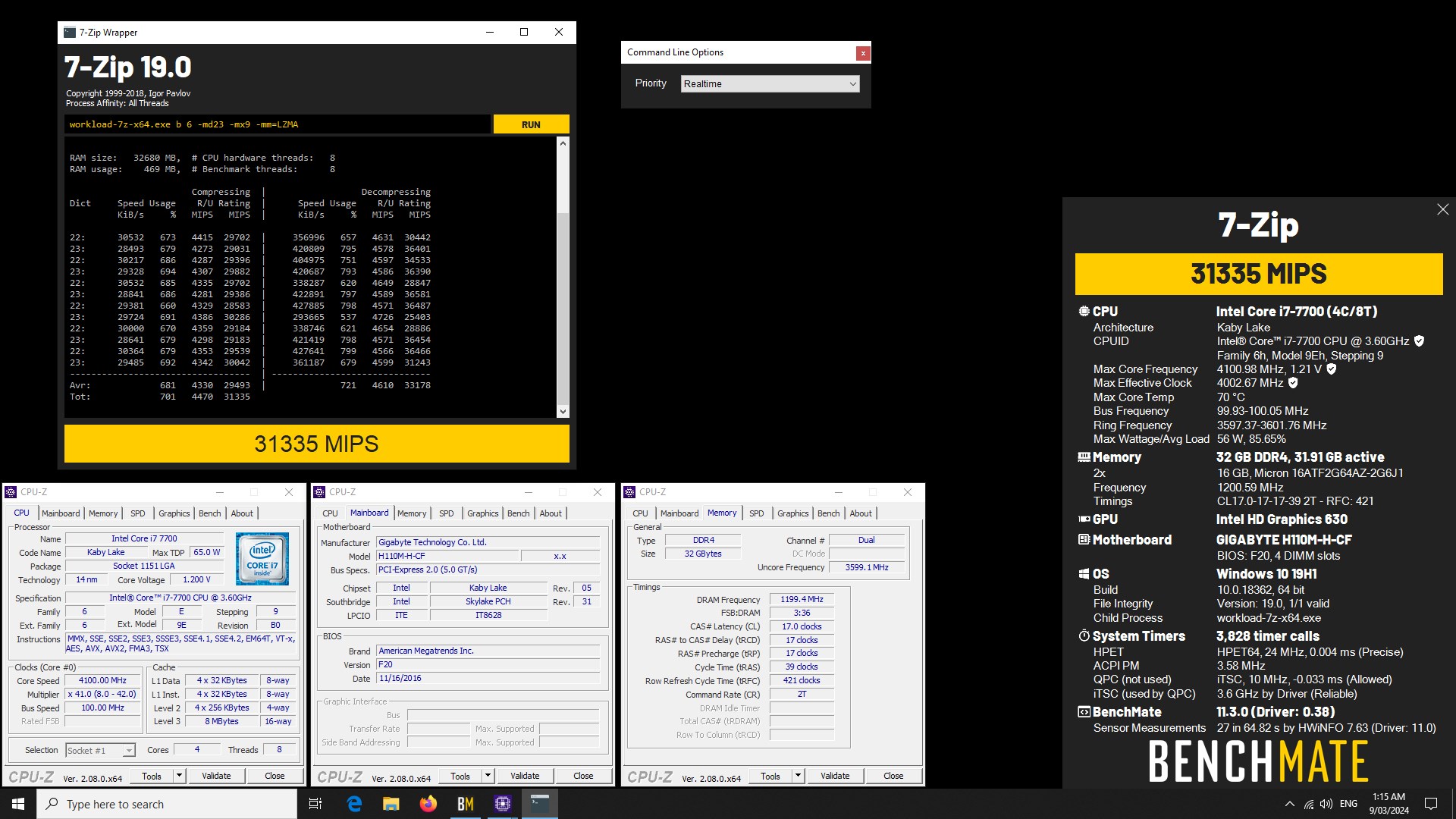Show hidden system tray icons
This screenshot has width=1456, height=819.
1289,804
